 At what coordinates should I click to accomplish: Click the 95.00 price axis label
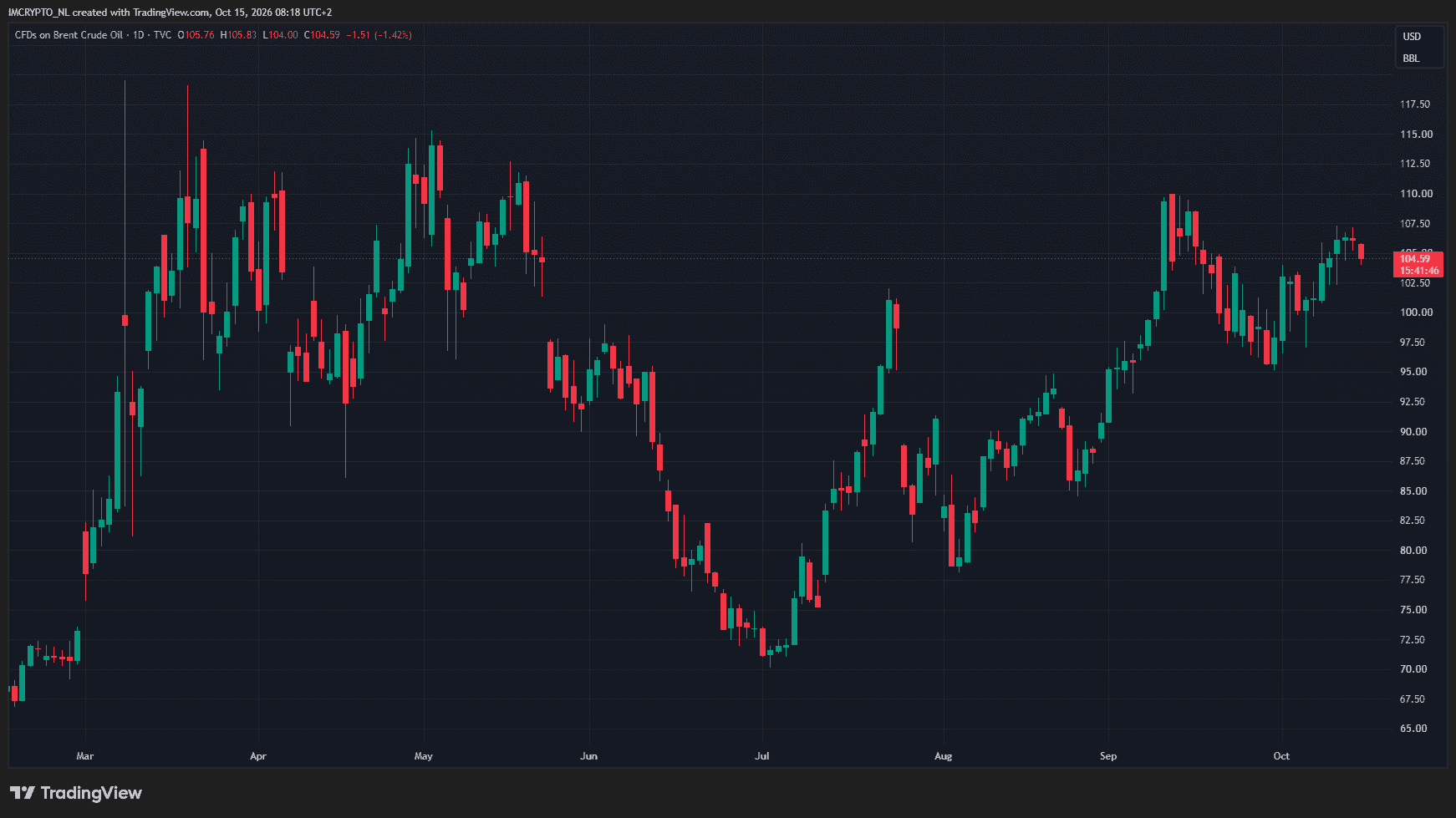1413,372
